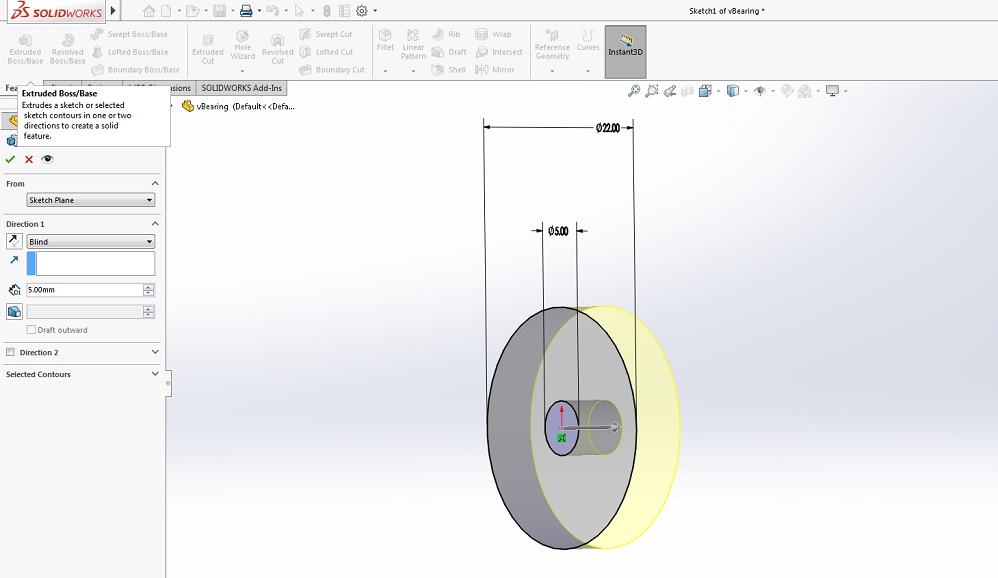Expand the Curves dropdown arrow

click(588, 71)
